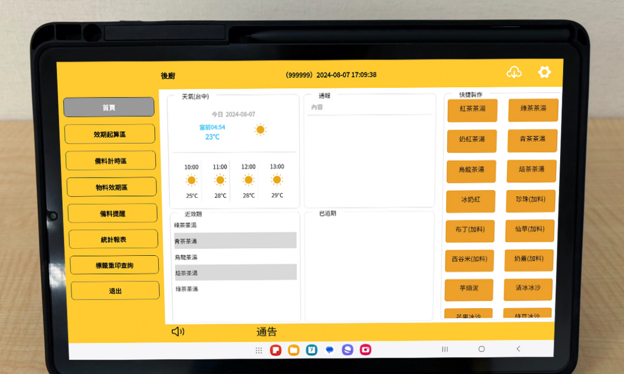Tap the 通報 內容 input field
624x374 pixels.
[369, 107]
